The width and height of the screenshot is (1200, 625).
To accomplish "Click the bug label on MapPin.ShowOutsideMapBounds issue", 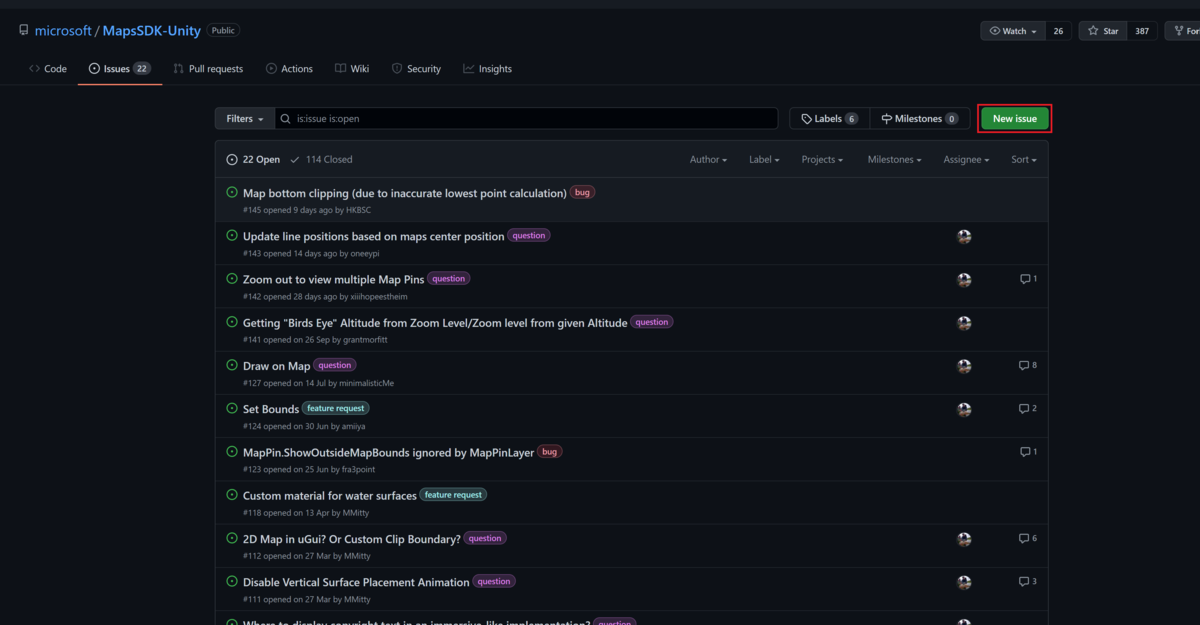I will [x=550, y=451].
